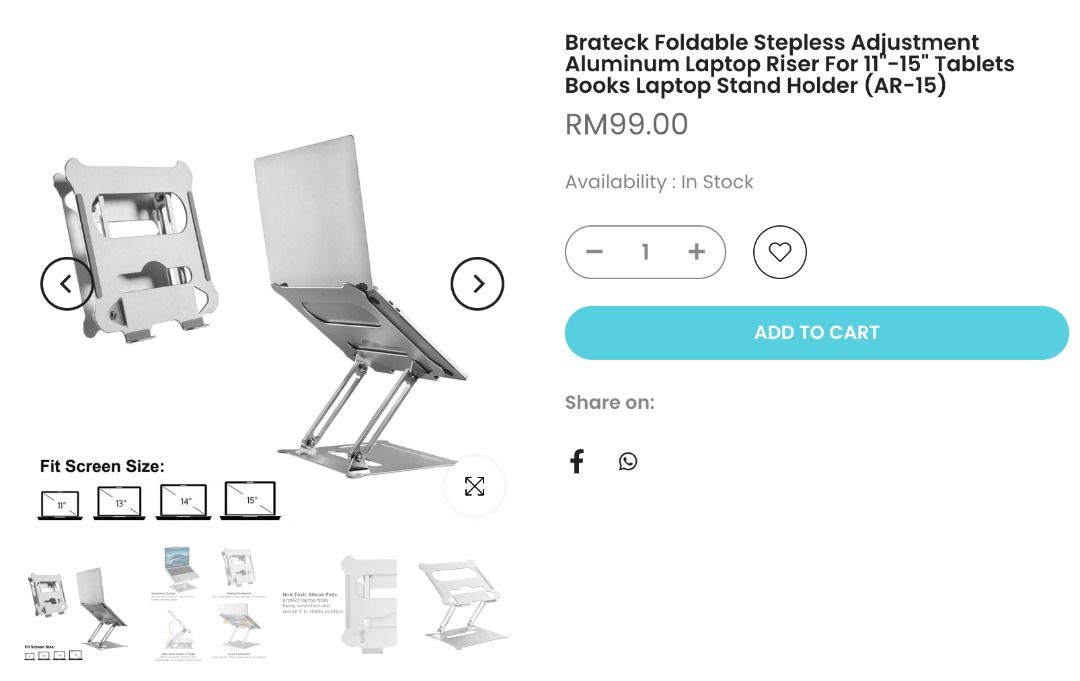Click the 15" screen size laptop graphic
The width and height of the screenshot is (1080, 681).
pyautogui.click(x=251, y=500)
